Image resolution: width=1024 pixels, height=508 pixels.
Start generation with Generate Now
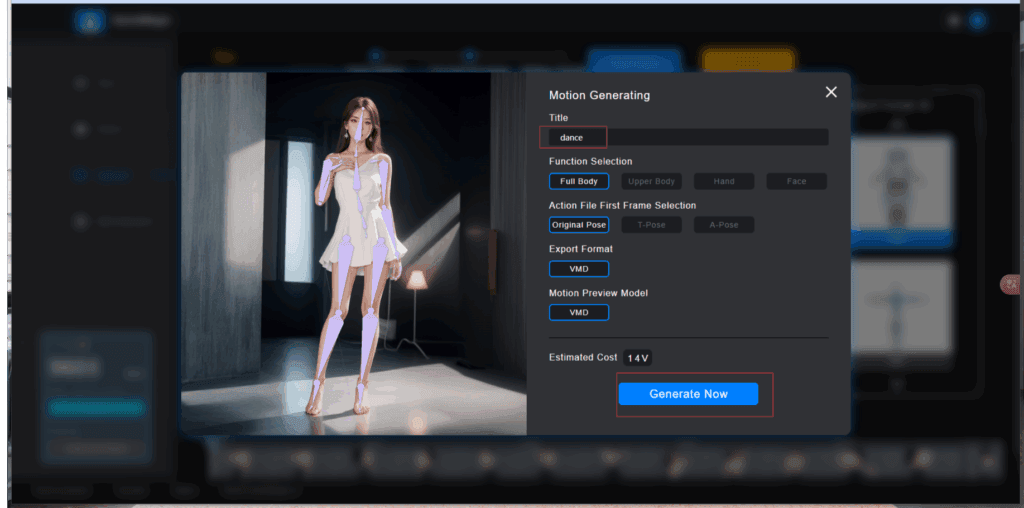point(688,394)
